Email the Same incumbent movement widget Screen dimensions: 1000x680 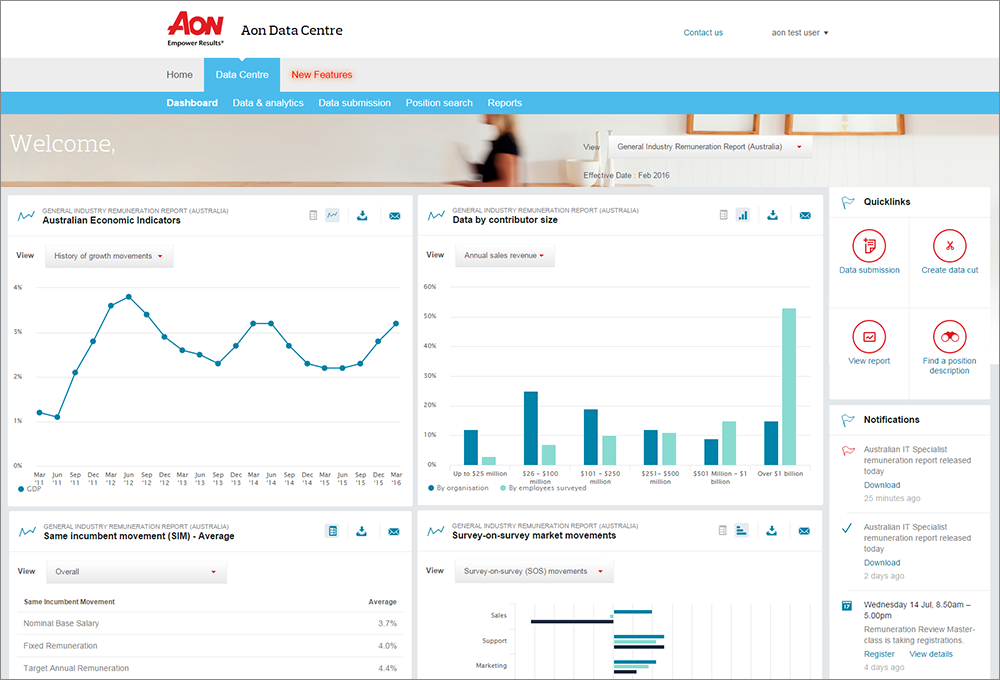tap(394, 531)
